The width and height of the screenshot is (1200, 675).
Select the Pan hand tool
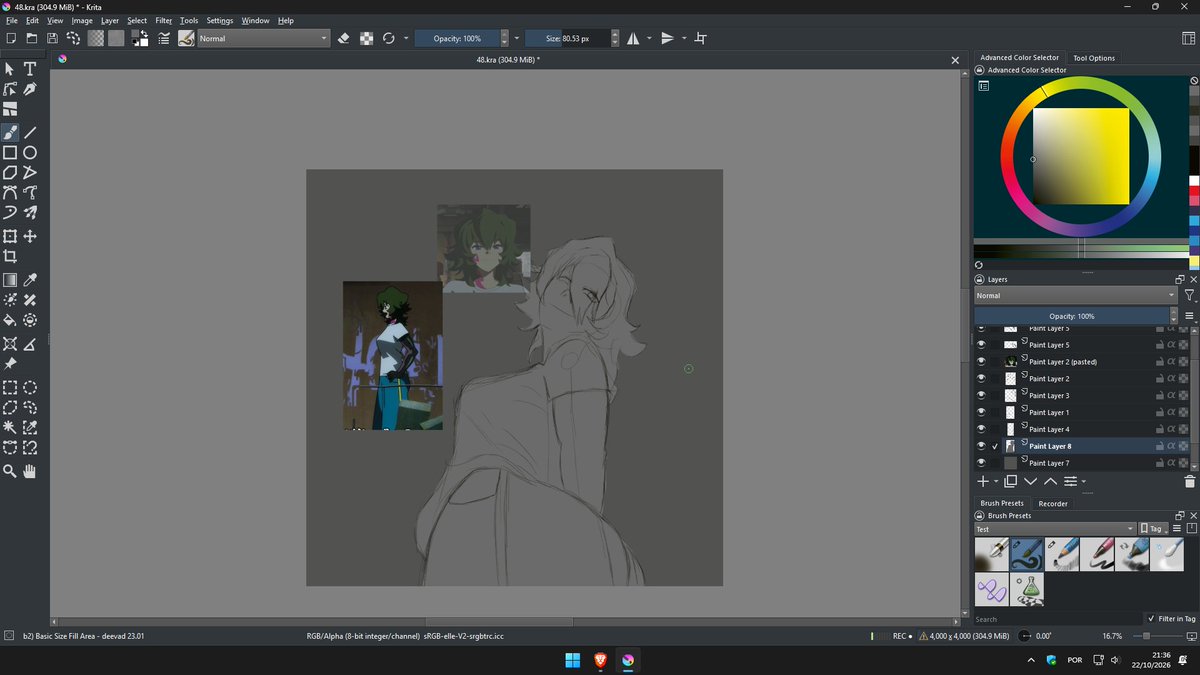coord(30,471)
